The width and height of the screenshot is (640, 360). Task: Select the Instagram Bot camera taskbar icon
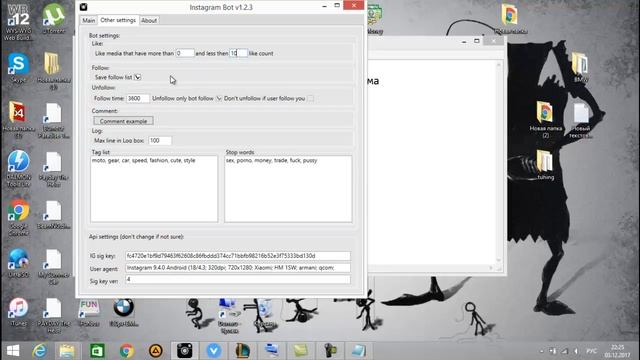point(184,351)
